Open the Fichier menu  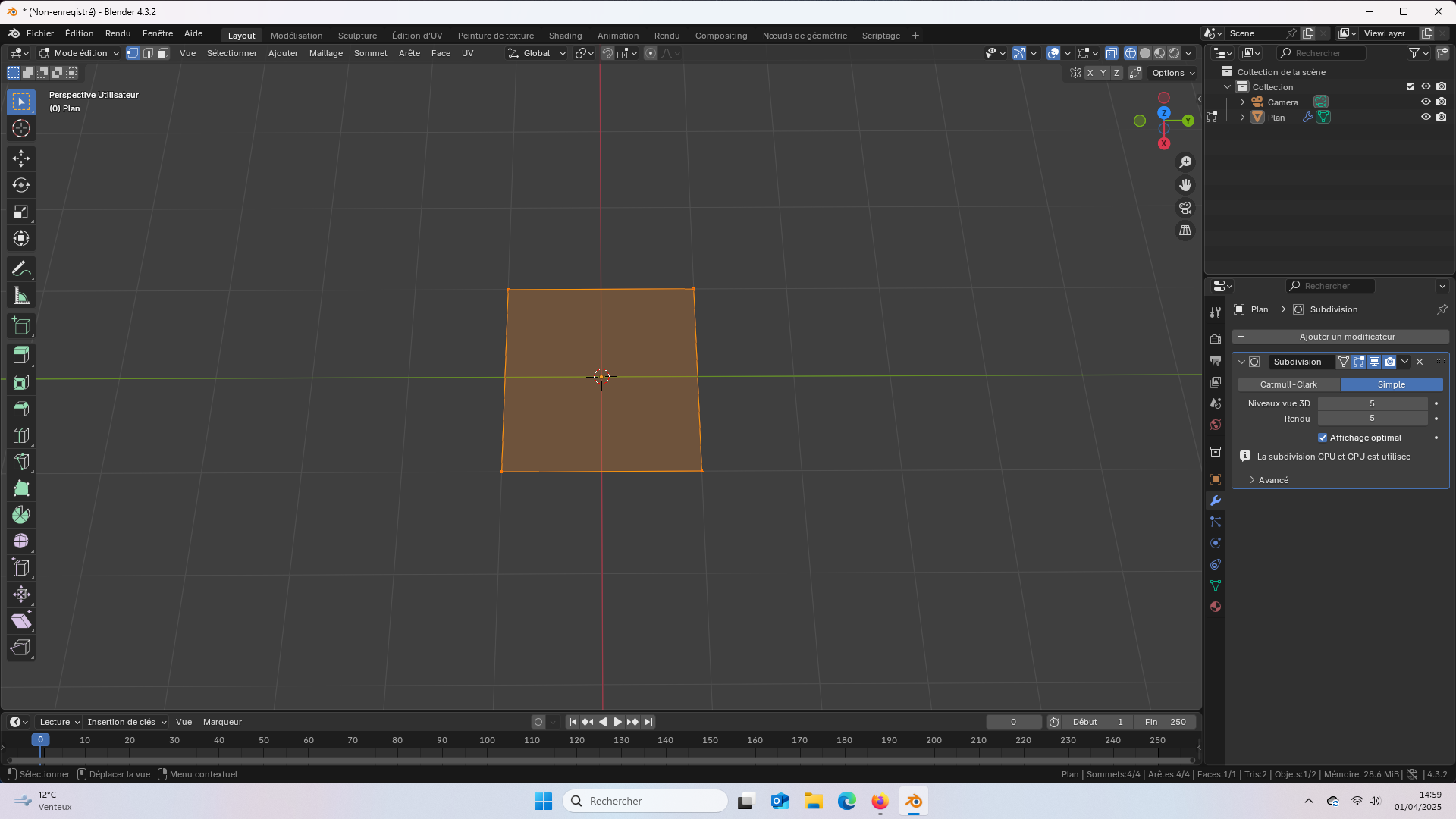point(40,33)
